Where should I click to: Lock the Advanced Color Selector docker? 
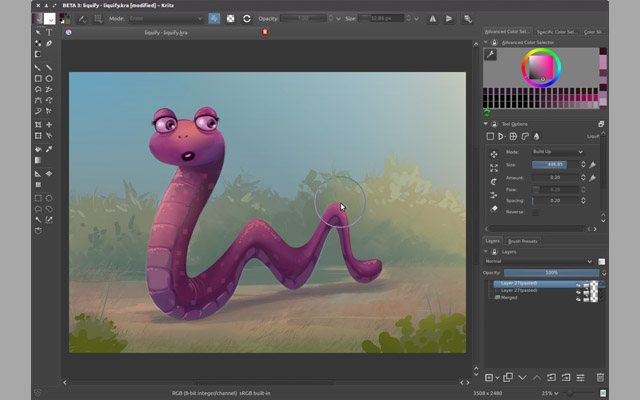pyautogui.click(x=494, y=42)
